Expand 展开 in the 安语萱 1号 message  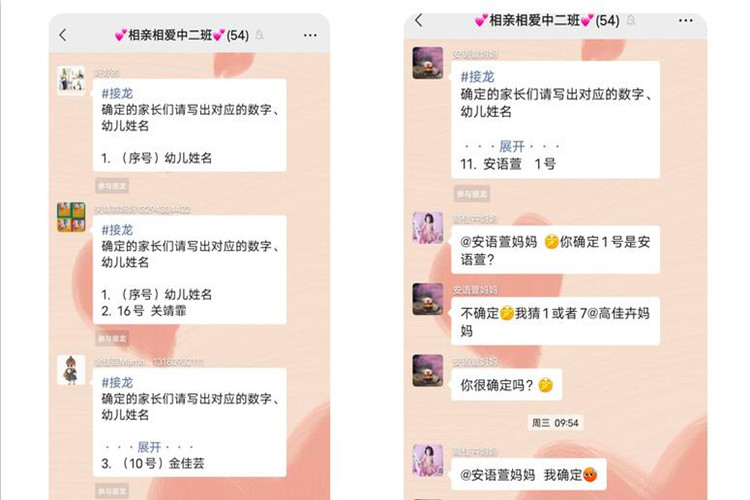(x=512, y=146)
